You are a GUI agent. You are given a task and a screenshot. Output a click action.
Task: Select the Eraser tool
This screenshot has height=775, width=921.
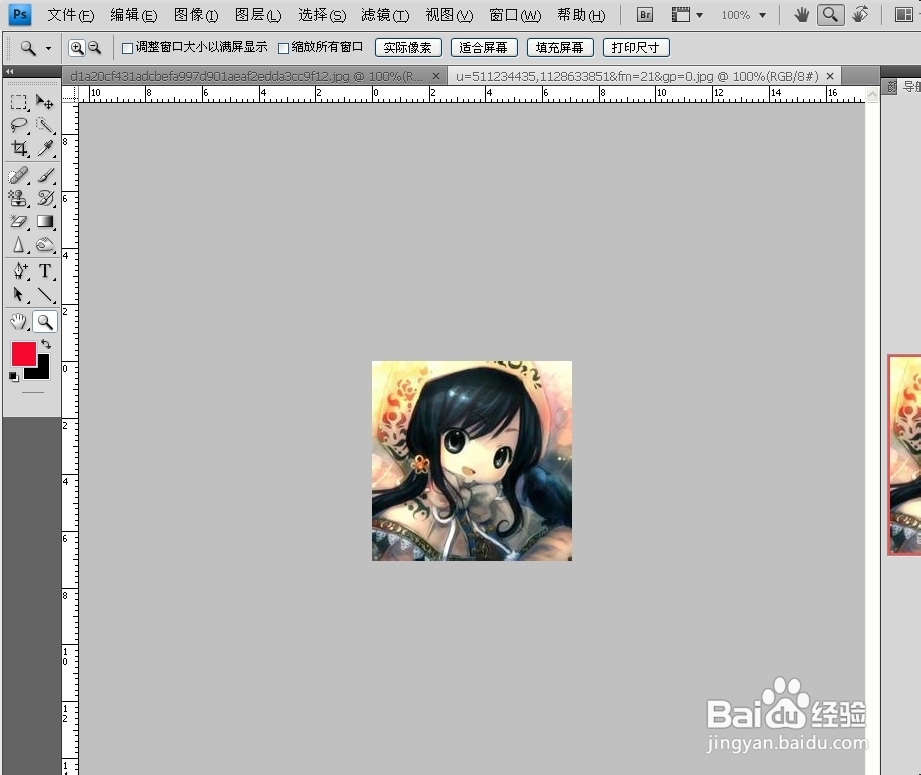coord(18,222)
